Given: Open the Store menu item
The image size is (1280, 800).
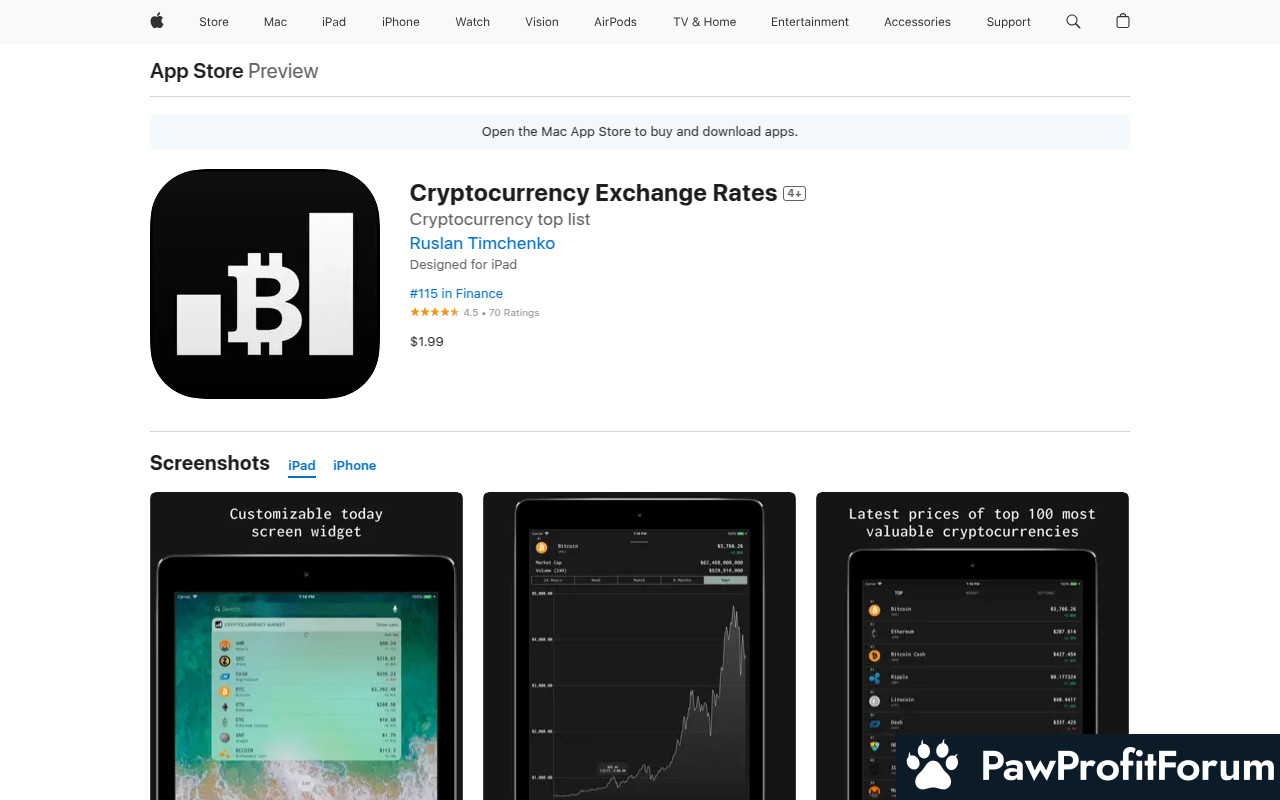Looking at the screenshot, I should [x=214, y=22].
